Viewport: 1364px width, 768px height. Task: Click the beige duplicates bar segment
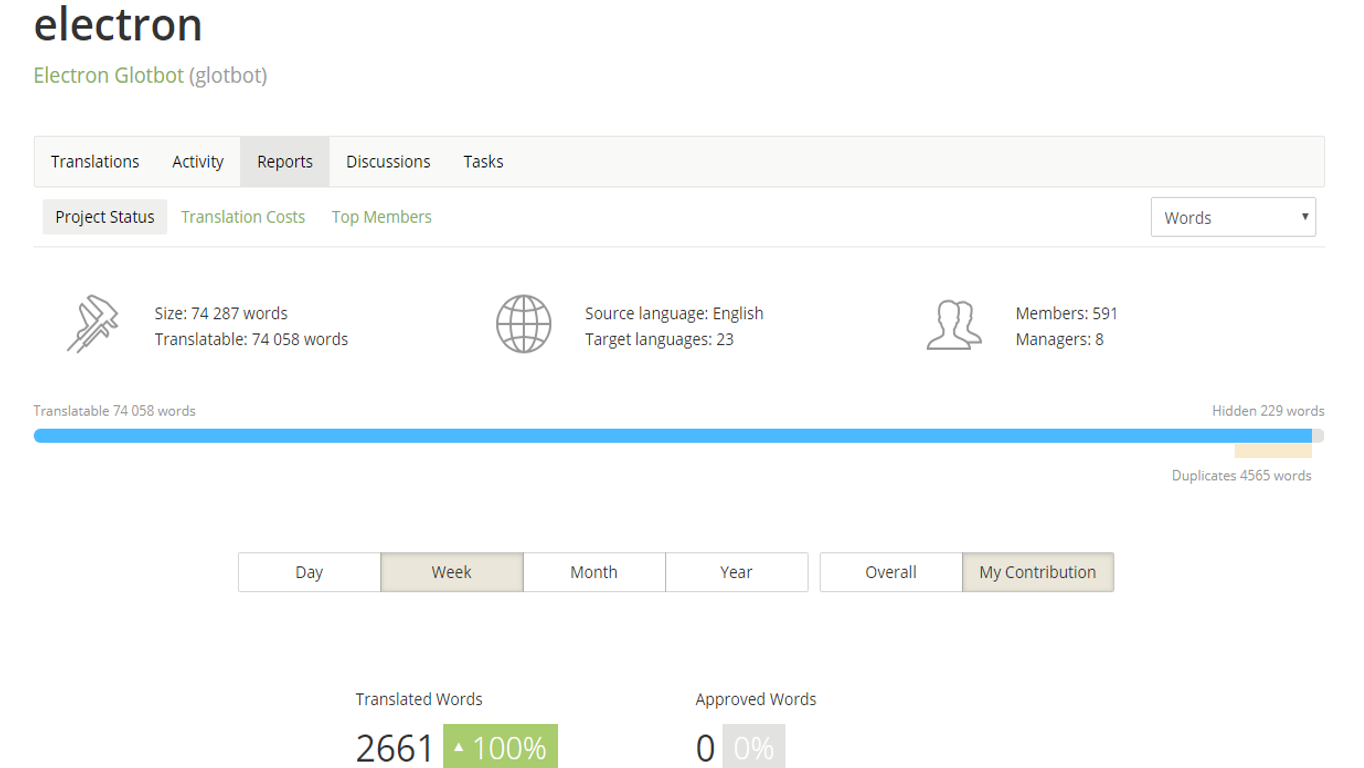pyautogui.click(x=1273, y=451)
